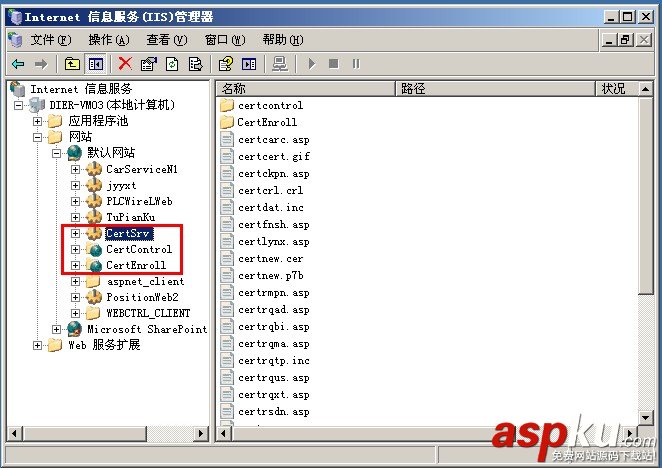Select the 默认网站 tree item
Screen dimensions: 662x468
(111, 153)
